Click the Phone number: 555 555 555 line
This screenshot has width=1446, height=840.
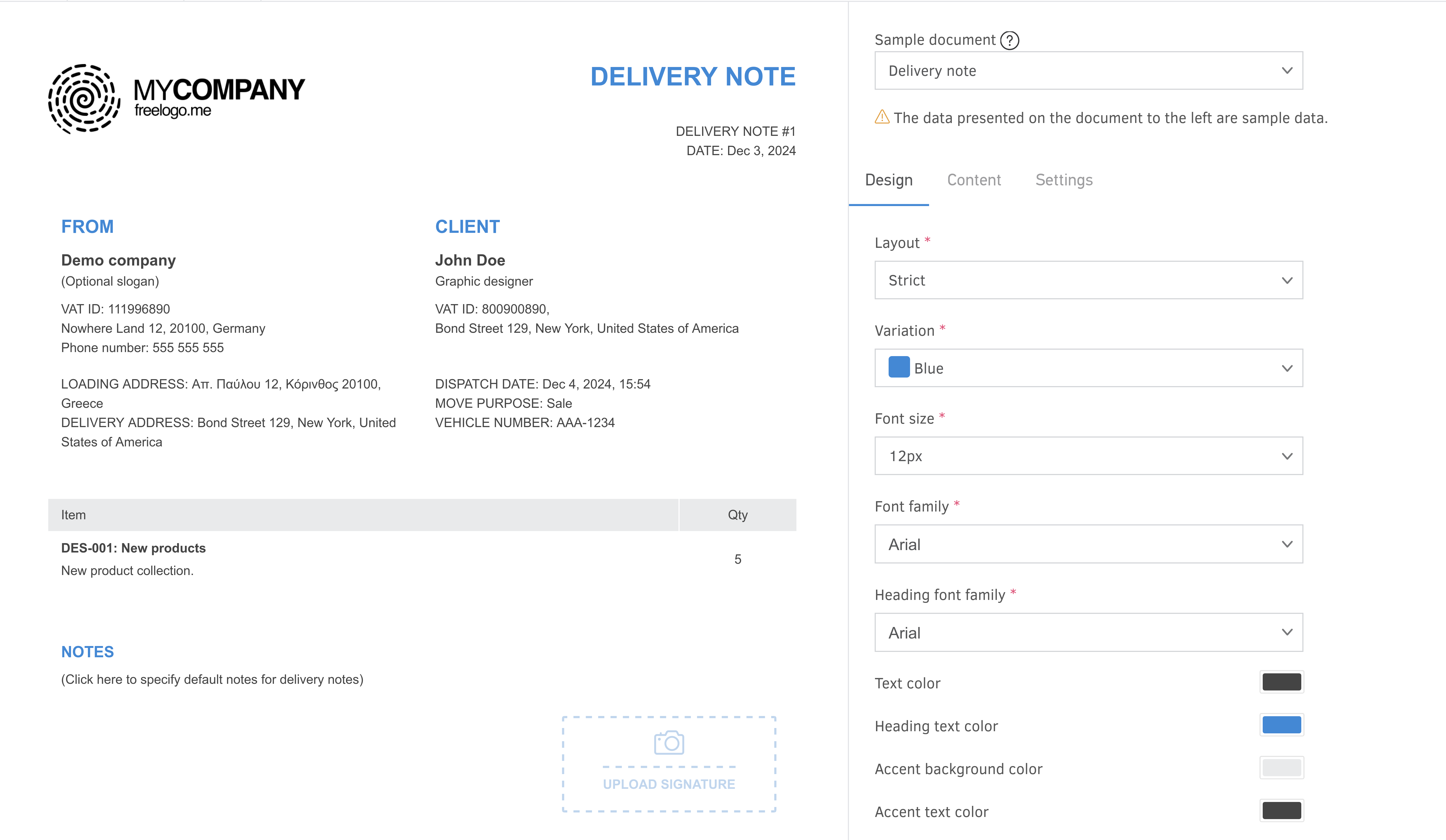pos(142,348)
